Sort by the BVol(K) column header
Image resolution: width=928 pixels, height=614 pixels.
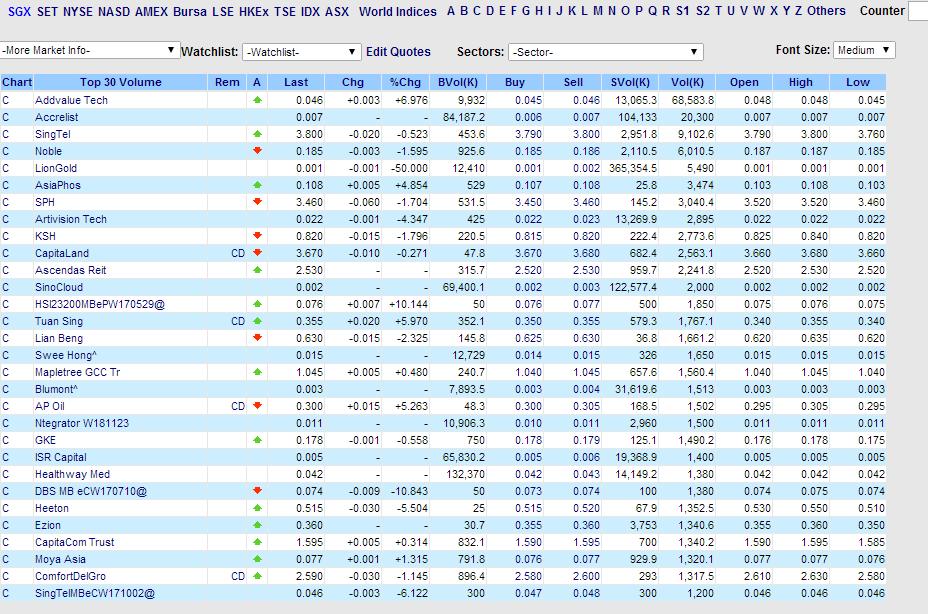[458, 82]
